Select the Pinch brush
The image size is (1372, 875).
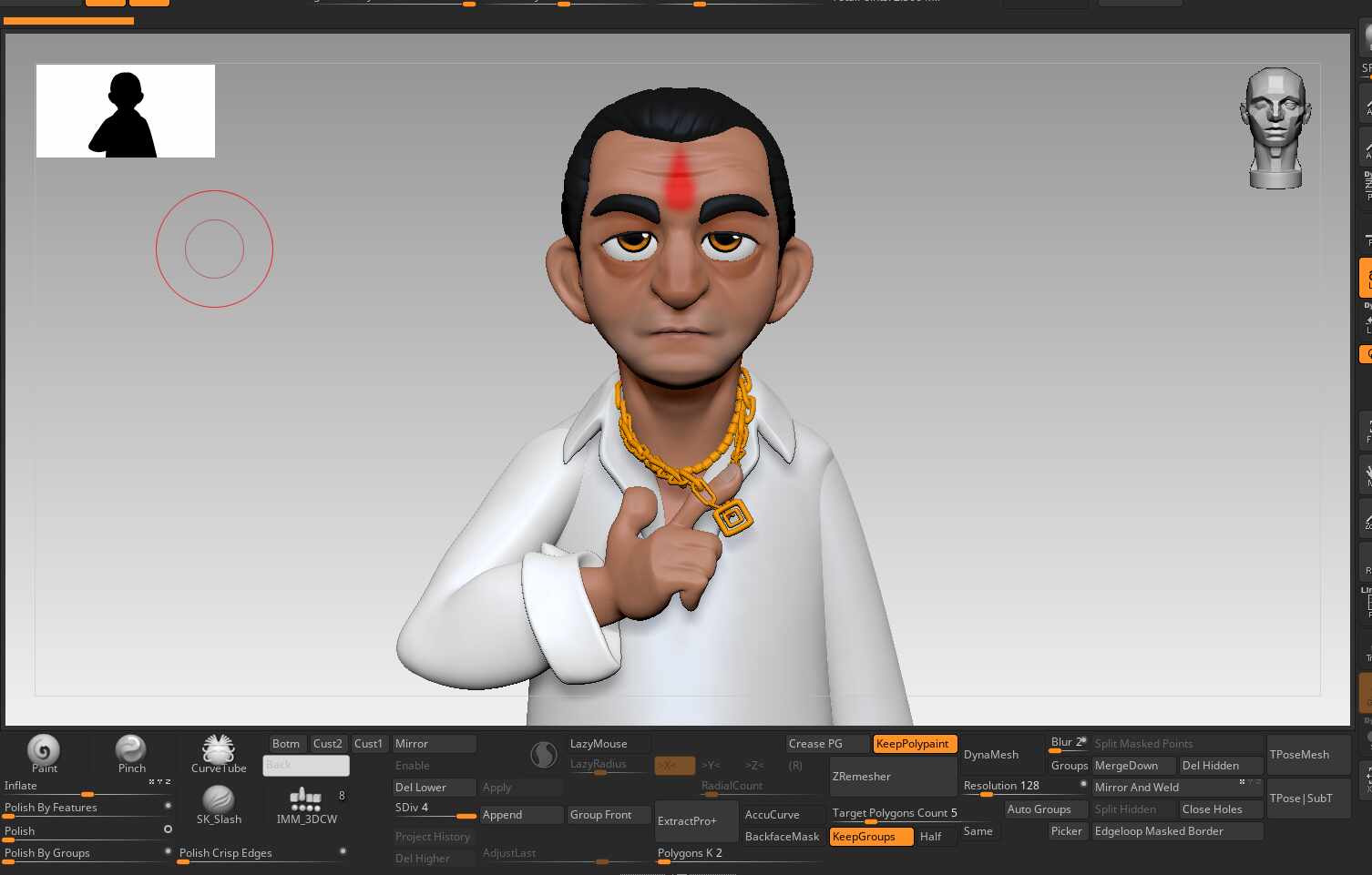130,749
